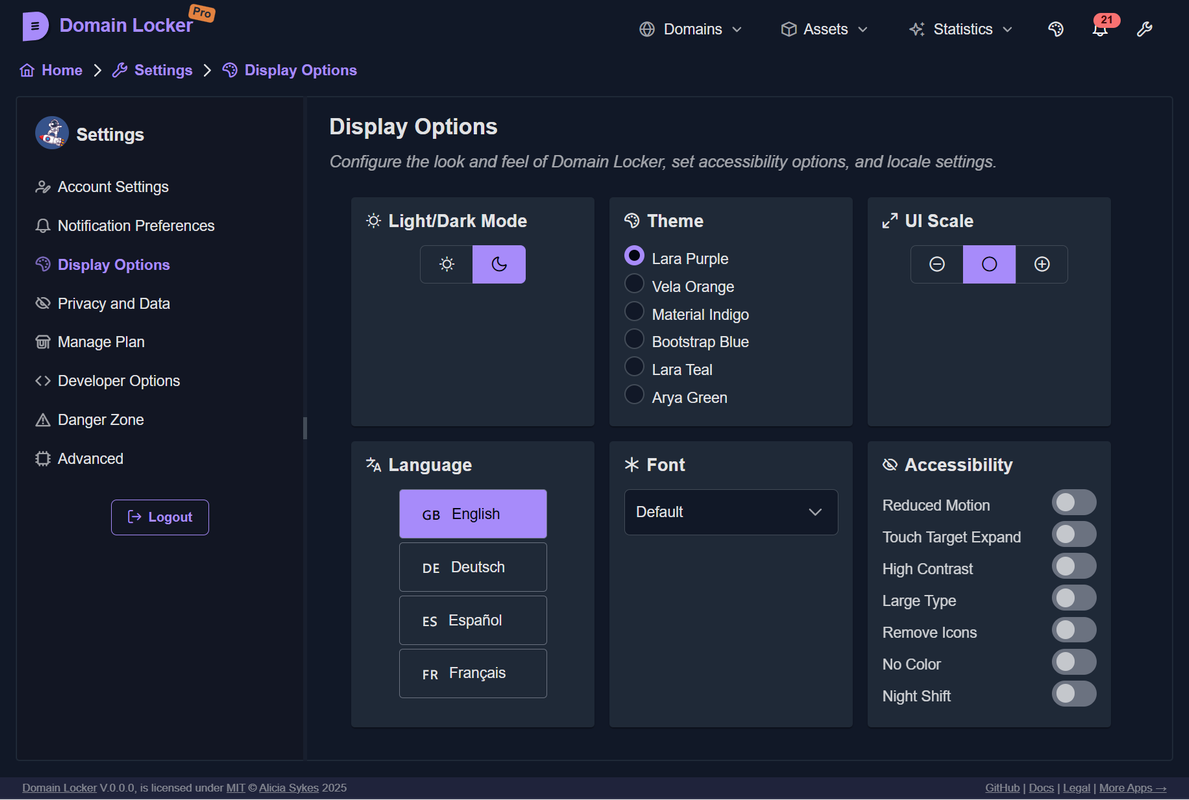Switch to light mode sun button
The image size is (1189, 800).
click(x=447, y=264)
